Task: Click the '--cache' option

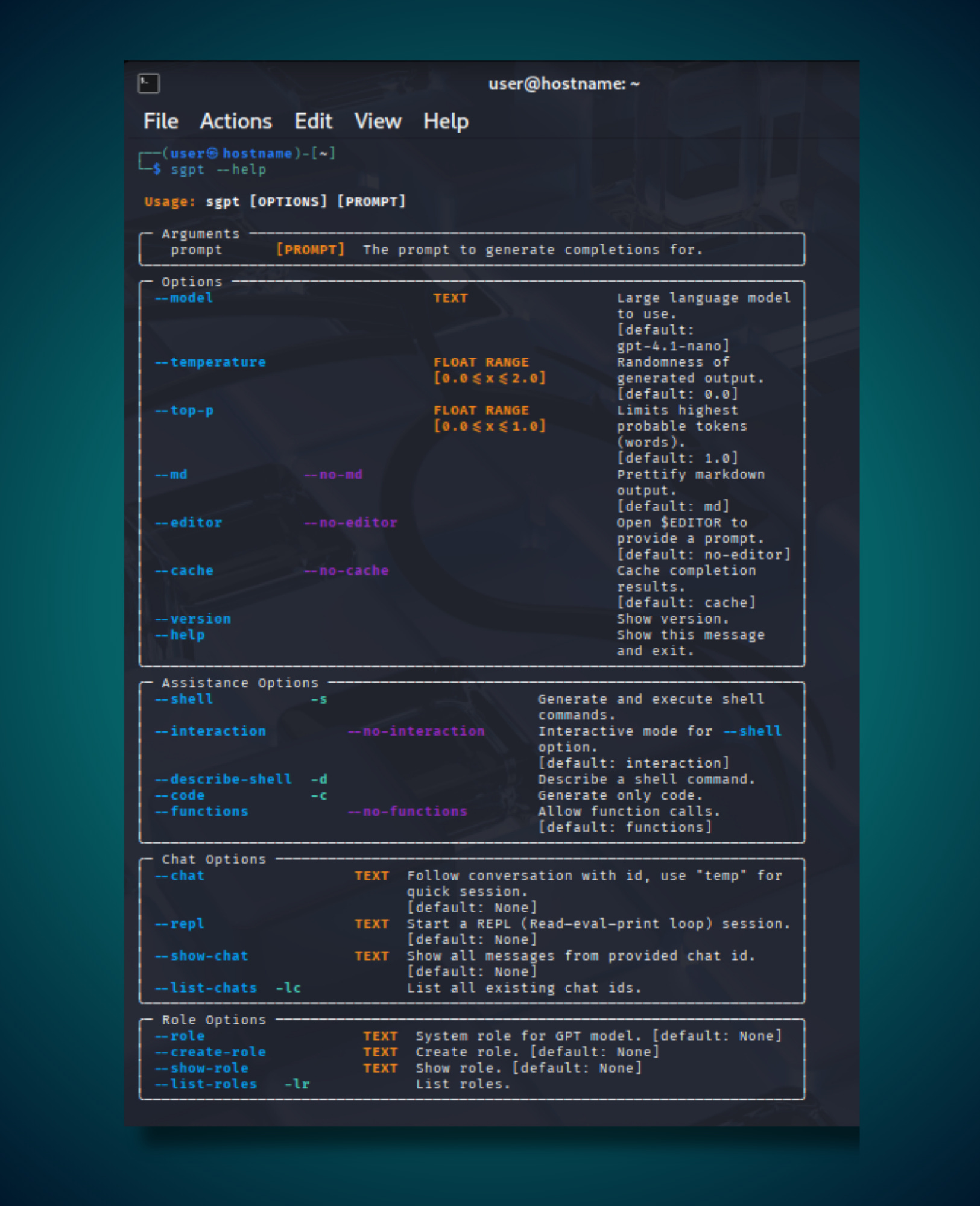Action: [x=184, y=570]
